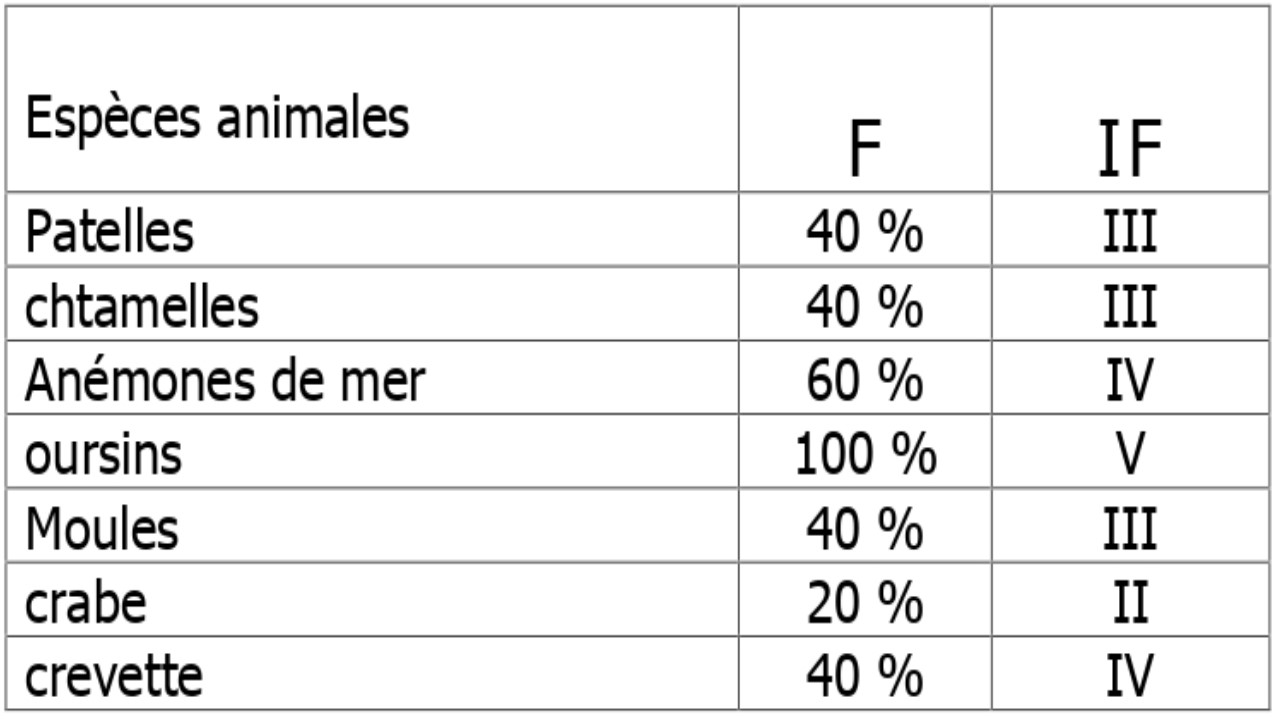Image resolution: width=1280 pixels, height=720 pixels.
Task: Click the Patelles species cell
Action: click(110, 232)
